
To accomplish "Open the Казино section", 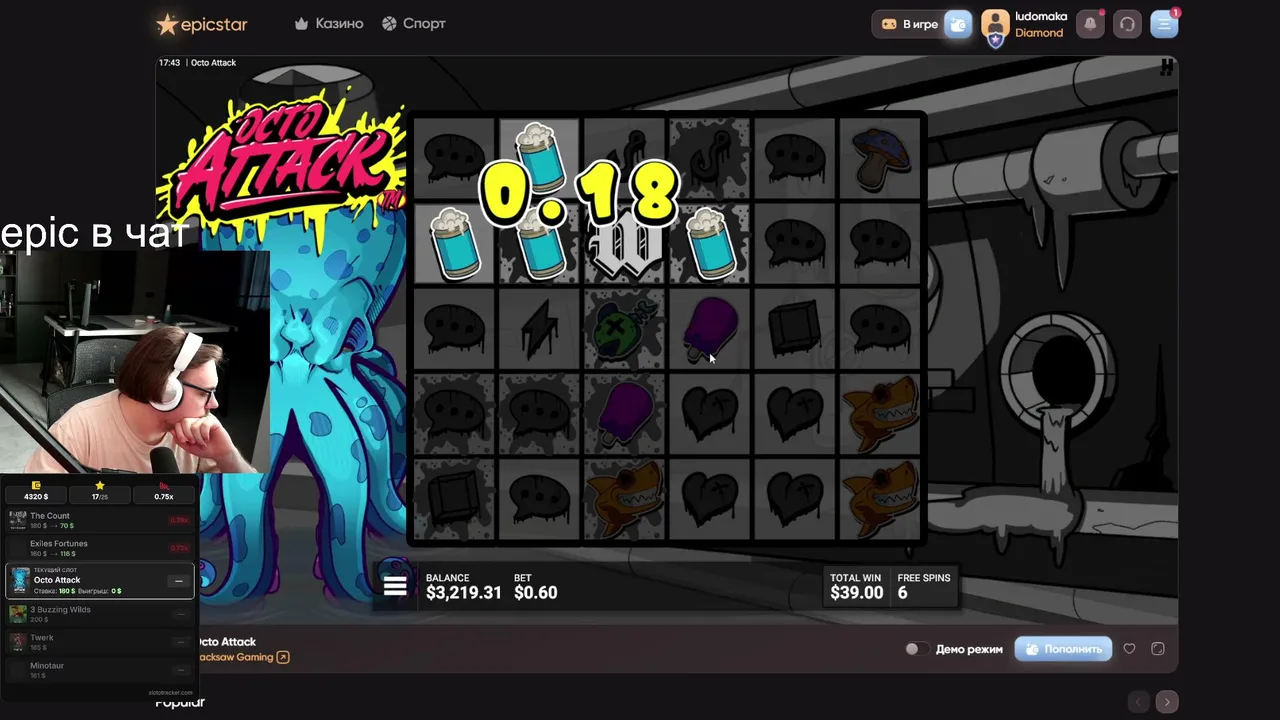I will click(x=329, y=23).
